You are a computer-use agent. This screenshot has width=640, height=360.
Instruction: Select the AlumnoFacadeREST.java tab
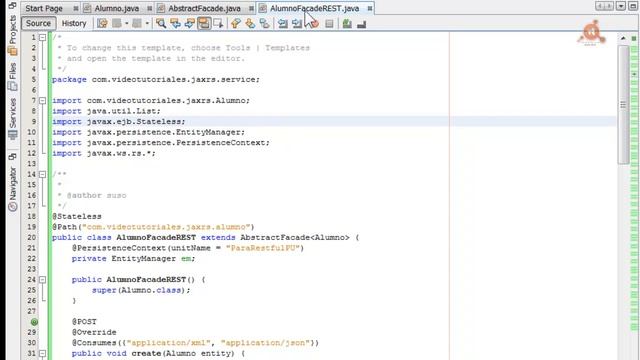315,8
